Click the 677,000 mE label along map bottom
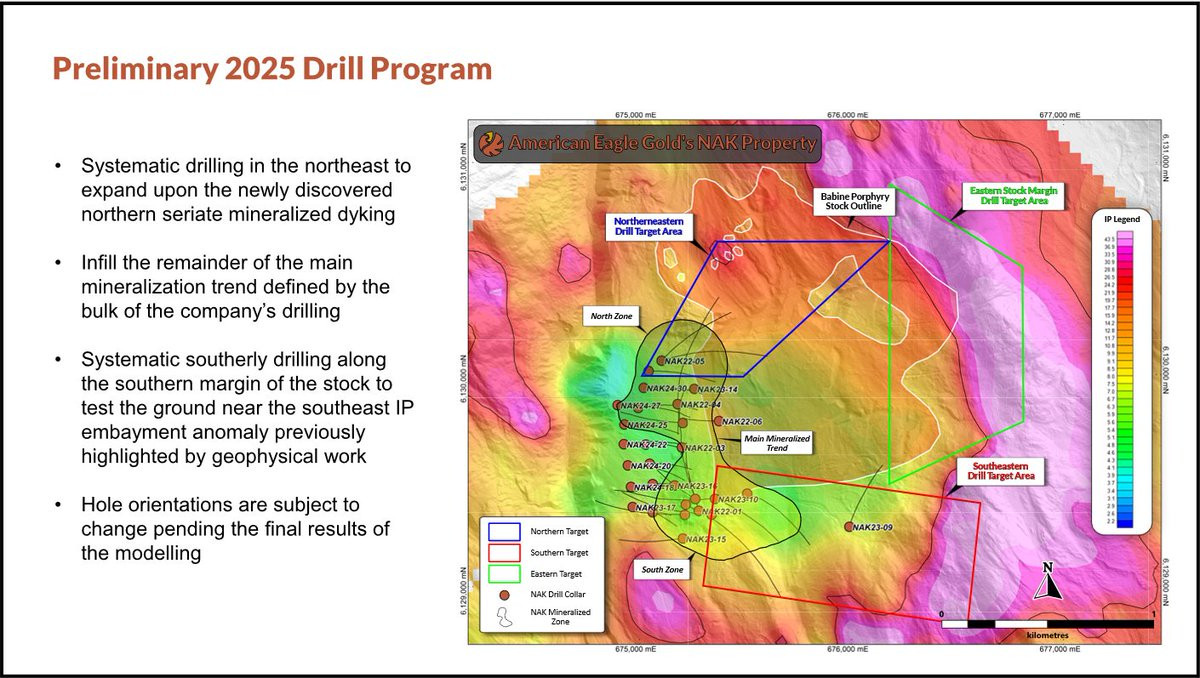Screen dimensions: 1200x678 1061,648
